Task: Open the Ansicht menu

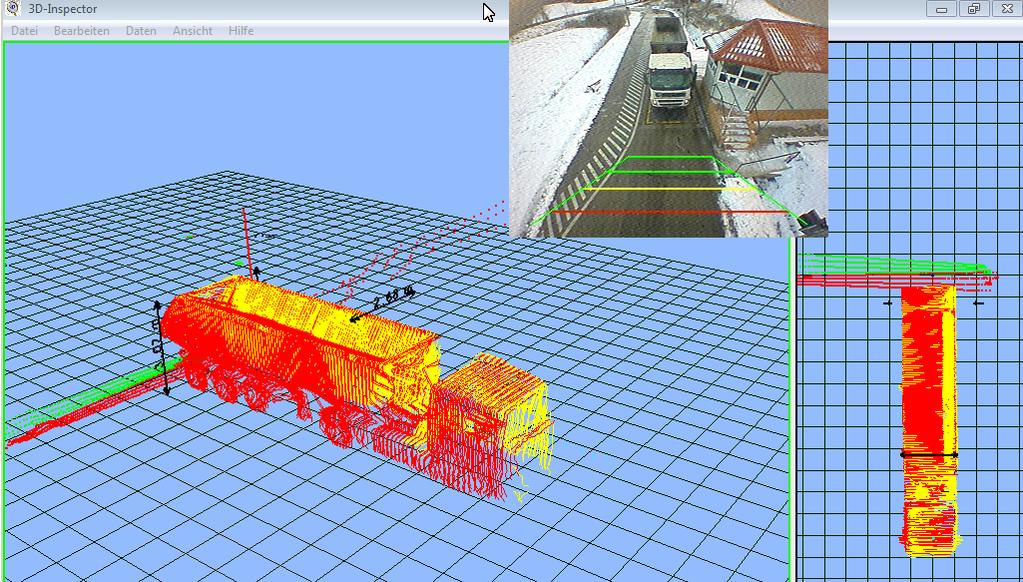Action: pos(192,31)
